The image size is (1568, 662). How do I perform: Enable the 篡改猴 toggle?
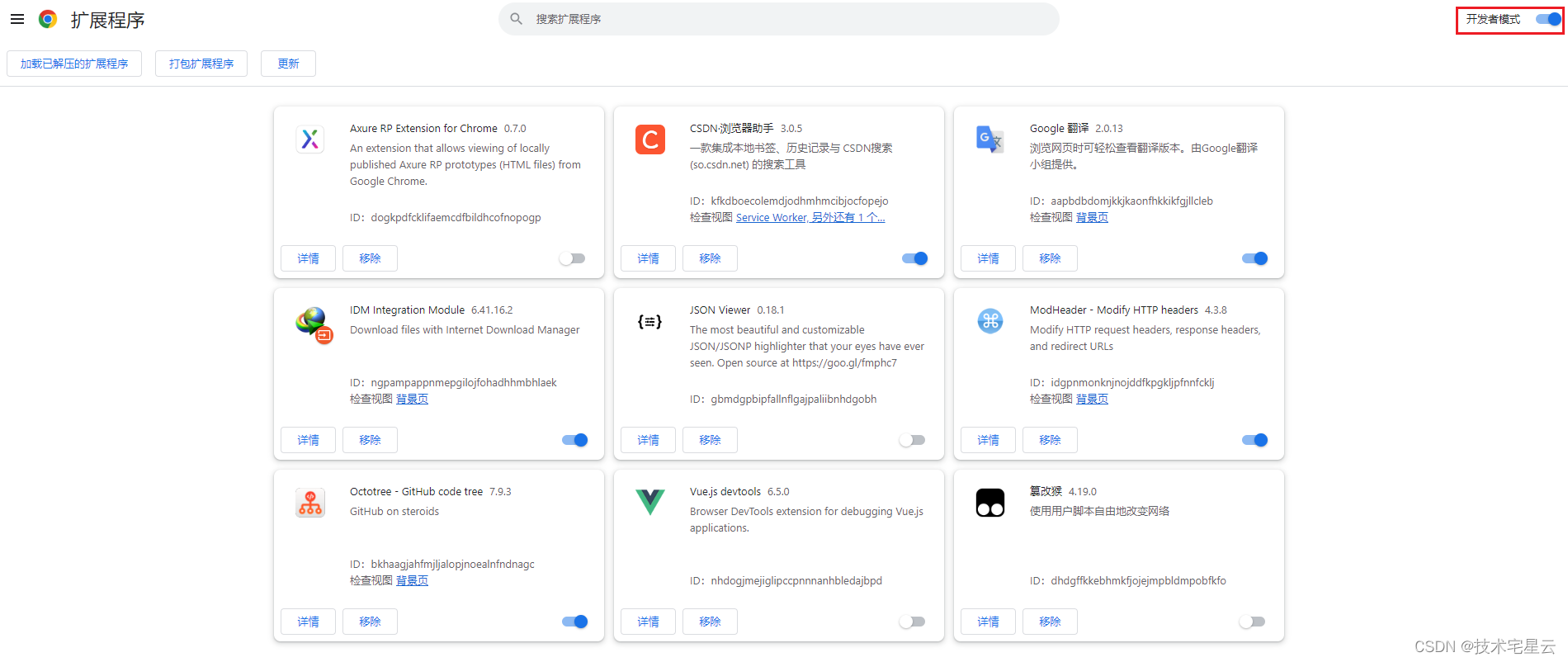1252,622
